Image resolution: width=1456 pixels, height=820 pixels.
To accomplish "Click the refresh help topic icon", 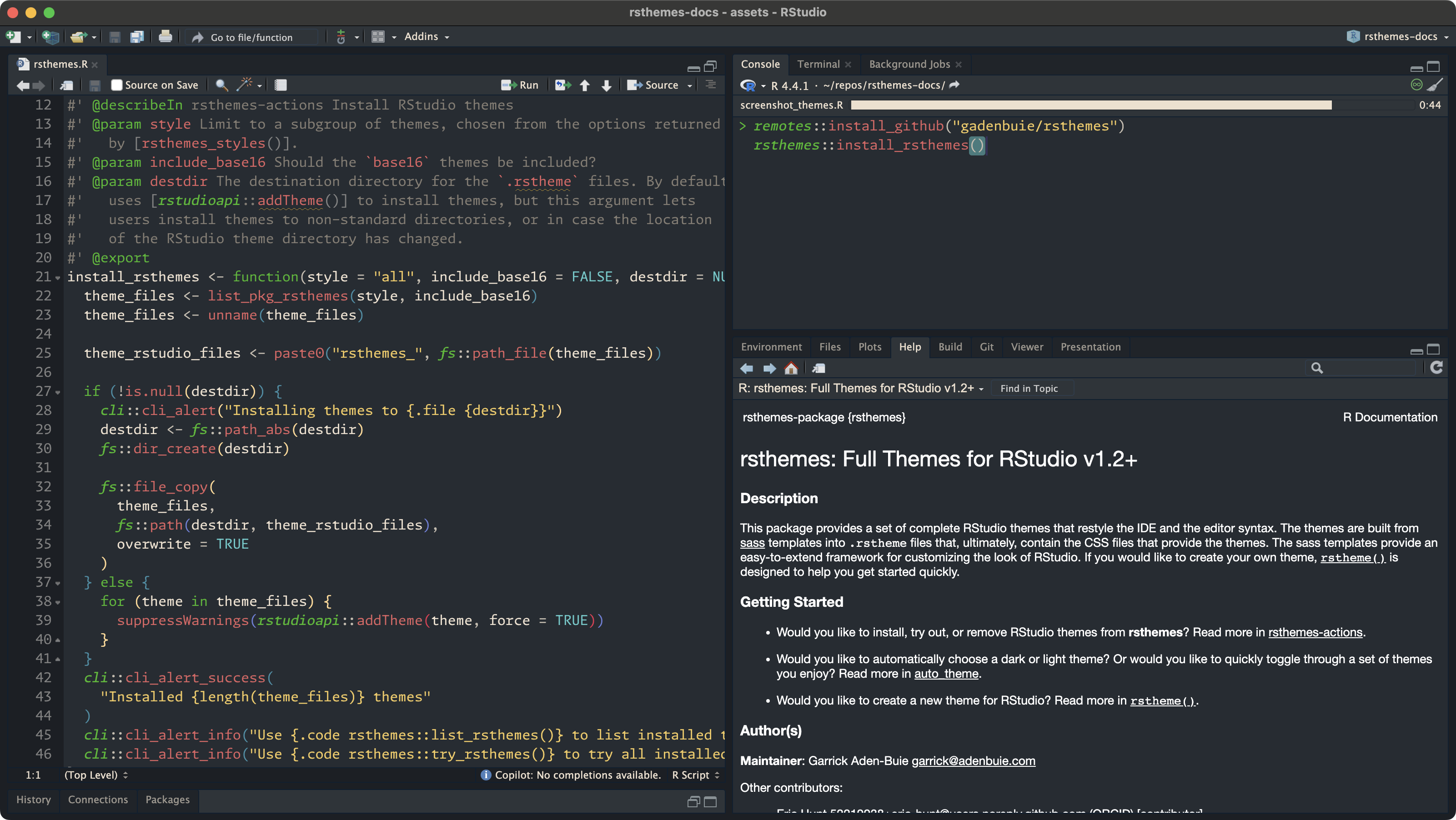I will point(1436,368).
